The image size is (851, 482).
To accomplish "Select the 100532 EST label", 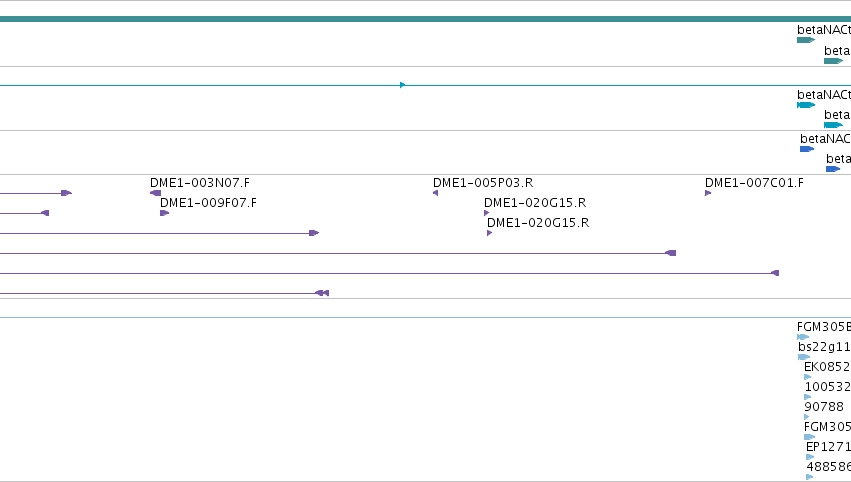I will click(828, 387).
